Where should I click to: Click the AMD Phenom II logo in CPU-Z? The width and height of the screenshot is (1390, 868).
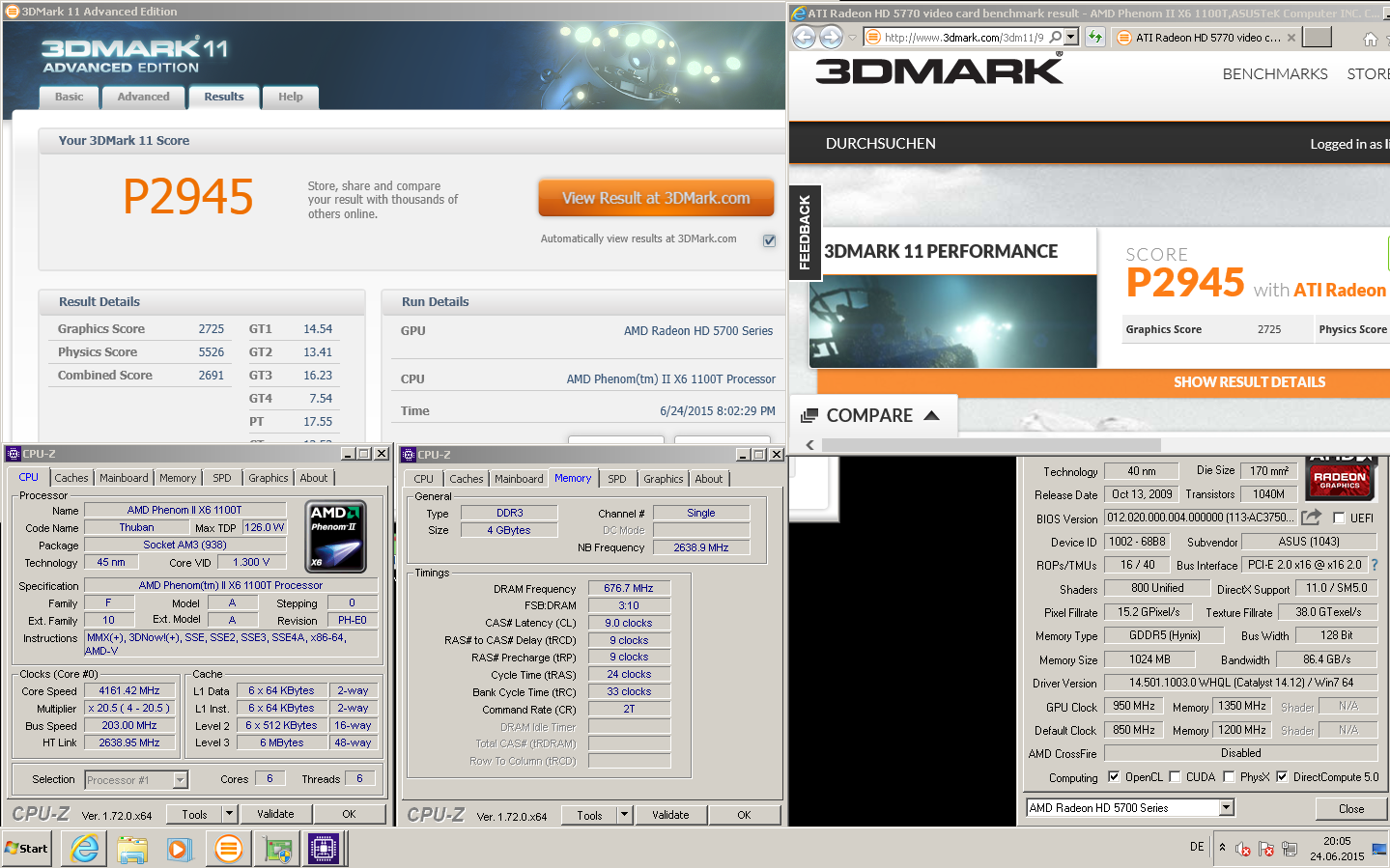[336, 536]
